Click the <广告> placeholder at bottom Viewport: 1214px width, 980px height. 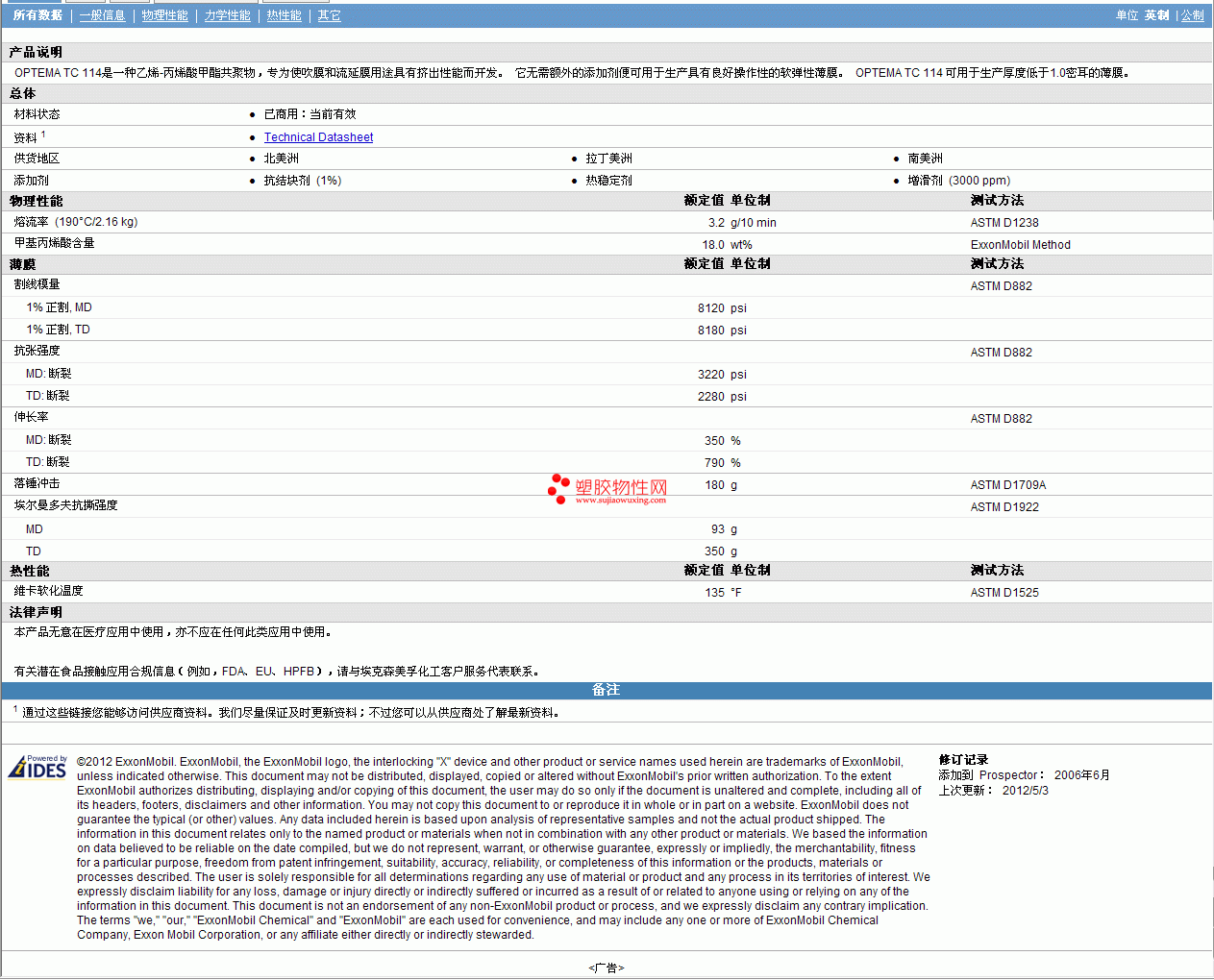(x=606, y=968)
